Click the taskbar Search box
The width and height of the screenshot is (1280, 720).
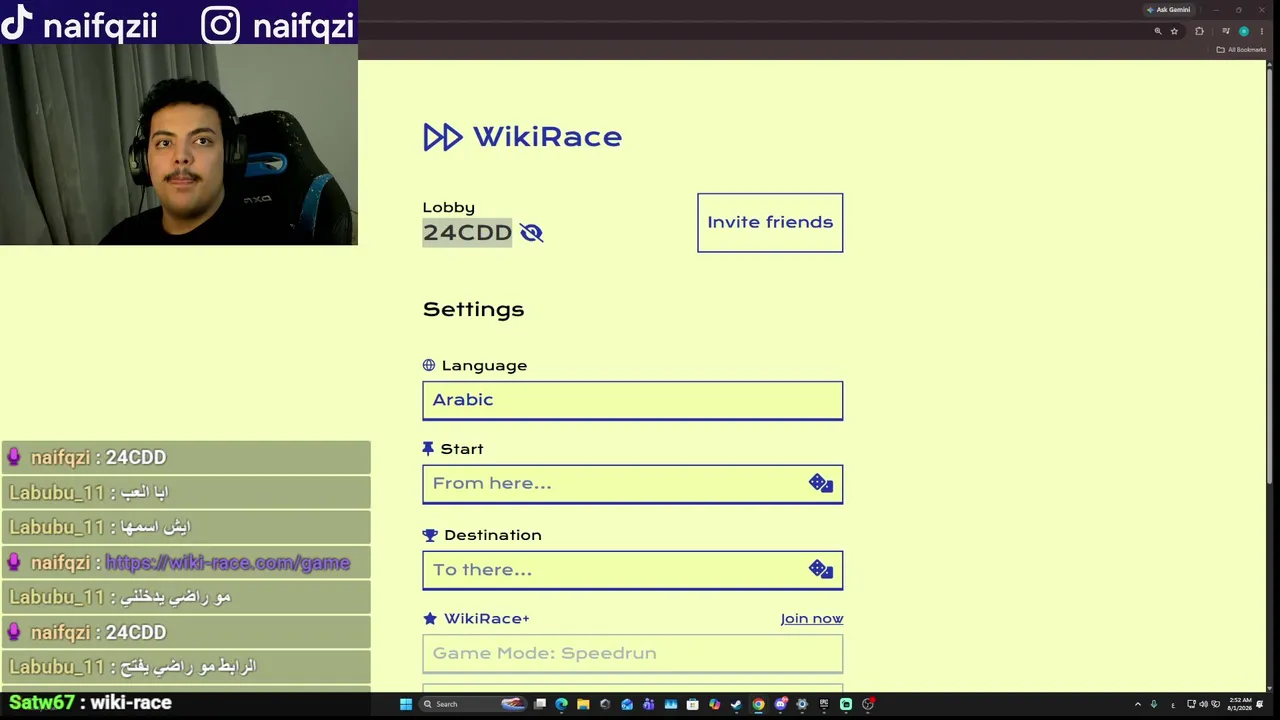coord(473,704)
